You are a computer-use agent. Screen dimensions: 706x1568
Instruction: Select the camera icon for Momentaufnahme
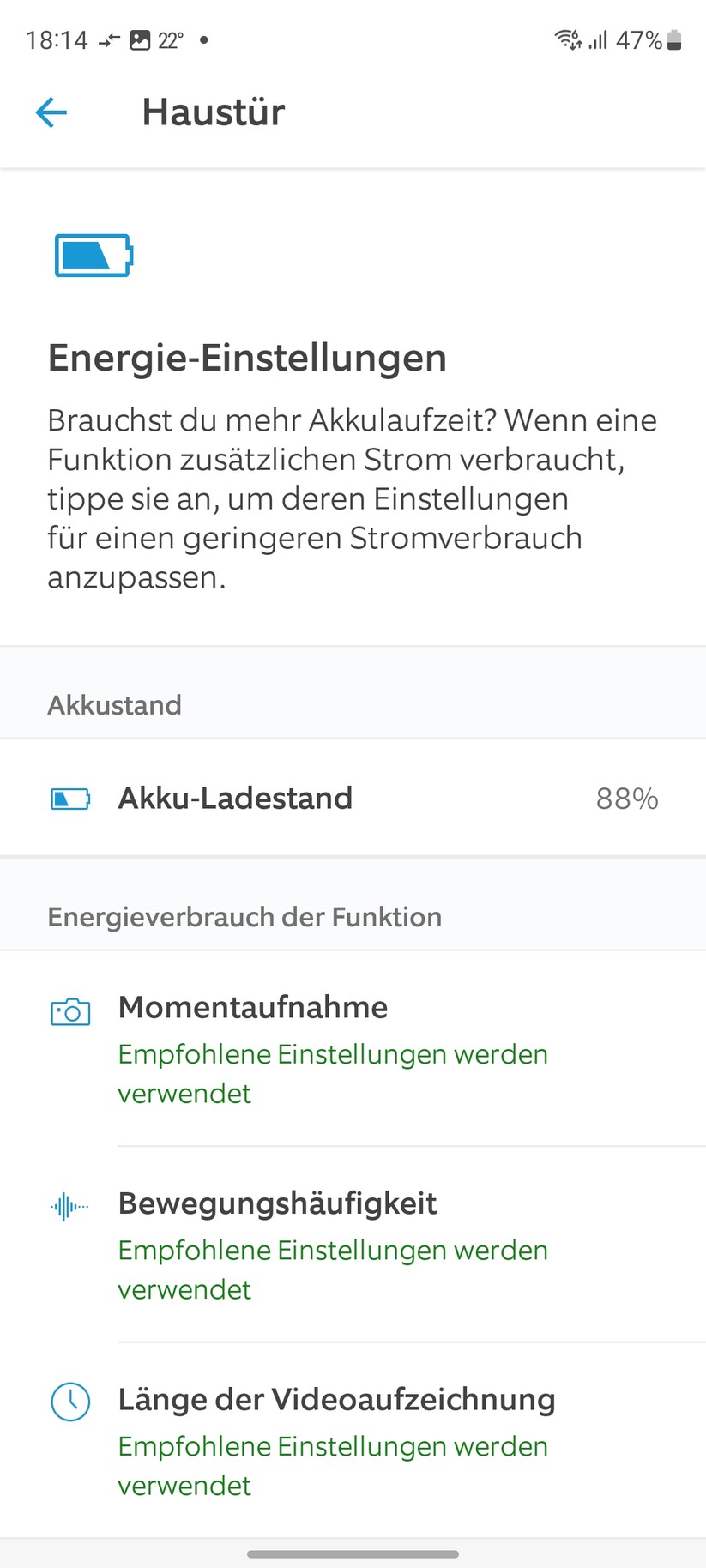(71, 1012)
